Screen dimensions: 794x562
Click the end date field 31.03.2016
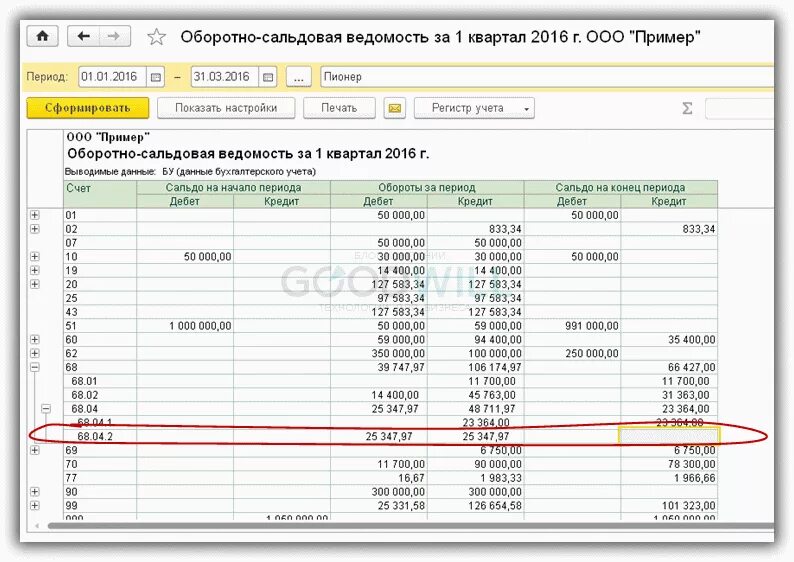pos(225,77)
